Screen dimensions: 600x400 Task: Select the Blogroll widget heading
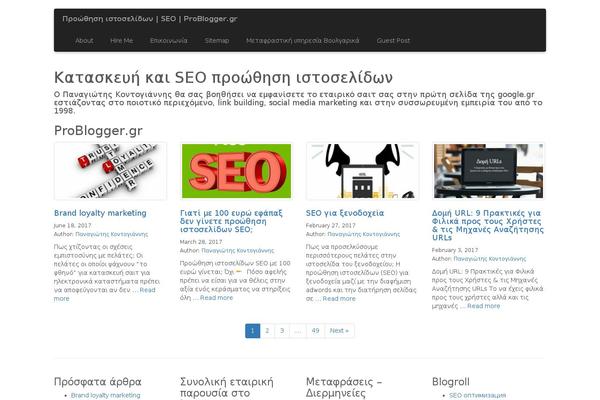(451, 382)
